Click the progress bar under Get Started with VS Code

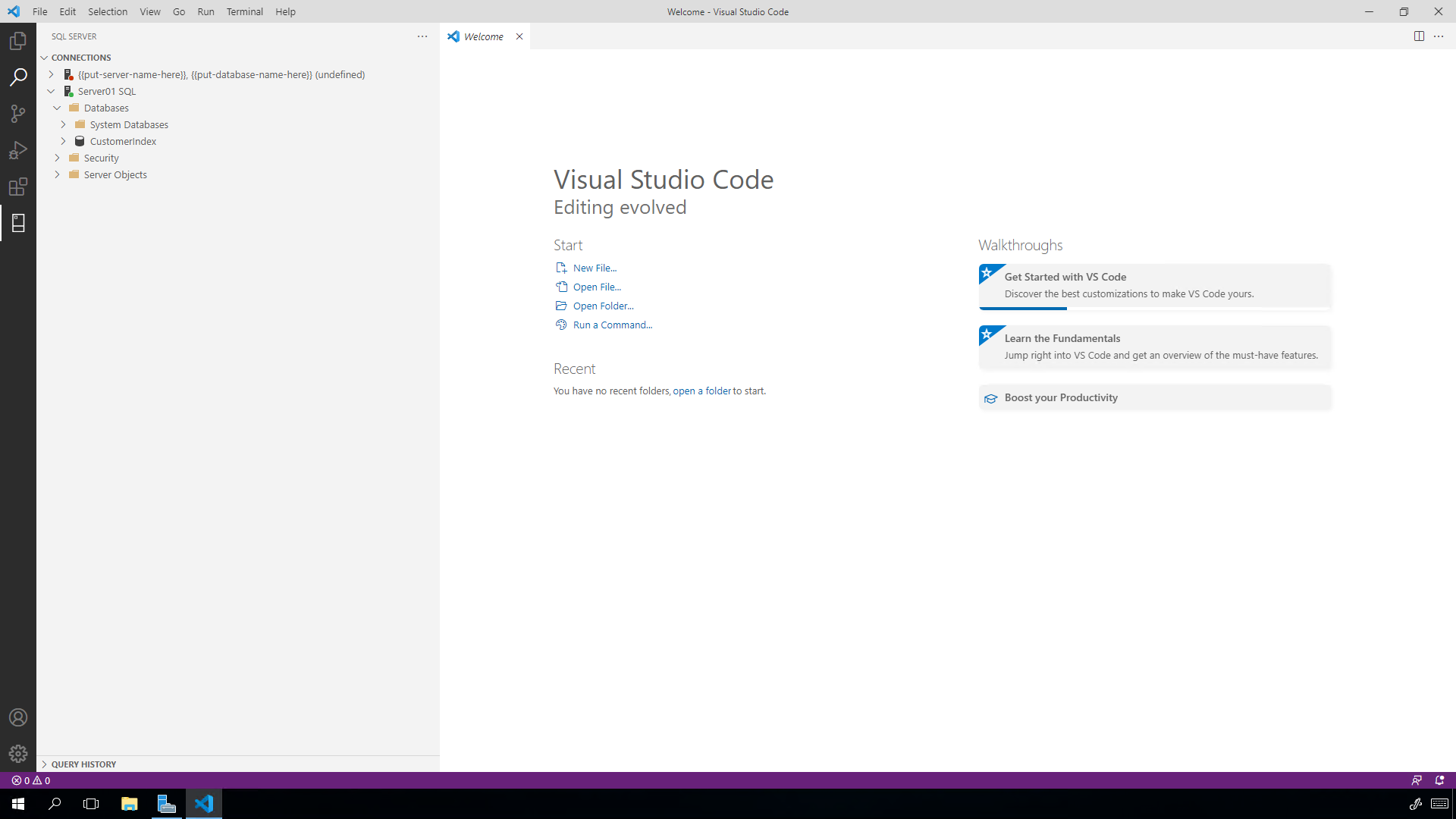click(1022, 309)
